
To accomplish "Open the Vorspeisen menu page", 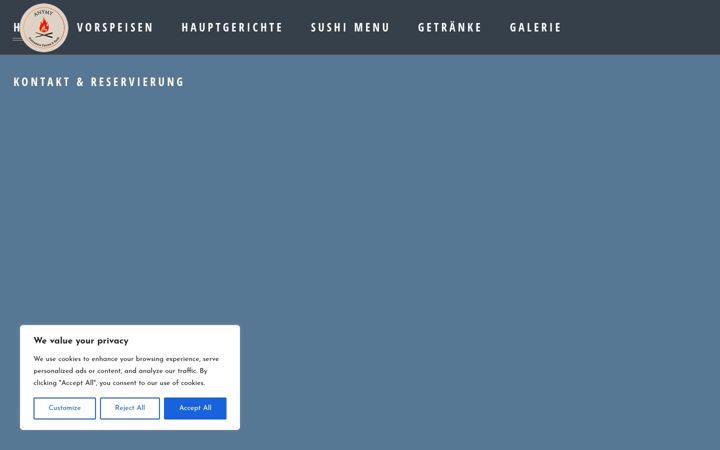I will [115, 28].
